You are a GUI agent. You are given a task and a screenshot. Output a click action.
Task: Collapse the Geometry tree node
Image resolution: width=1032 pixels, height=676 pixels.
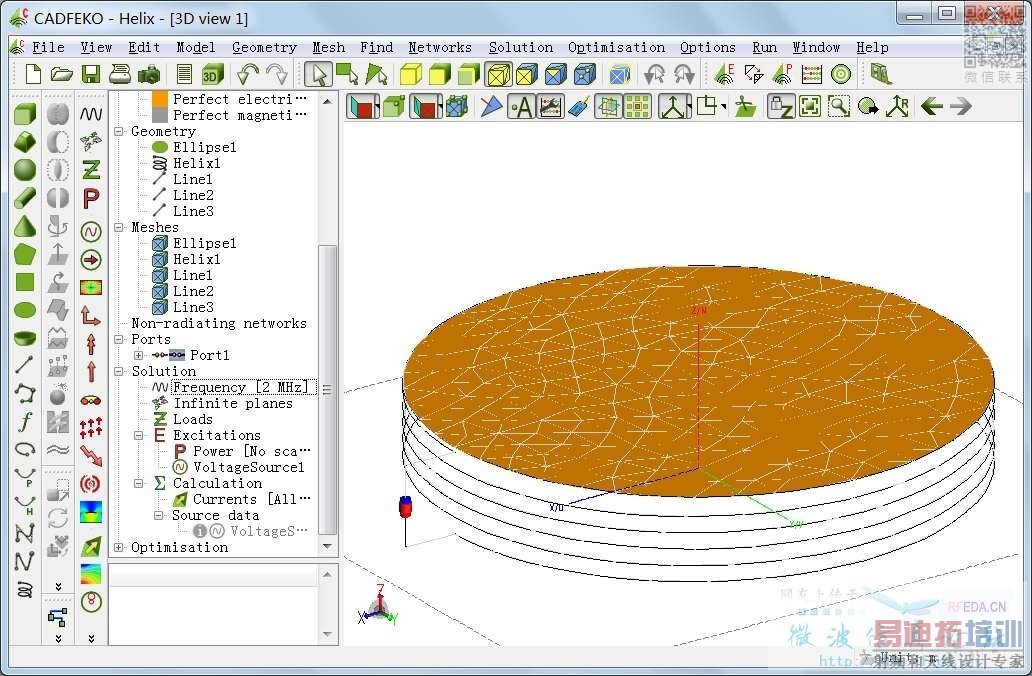[119, 132]
